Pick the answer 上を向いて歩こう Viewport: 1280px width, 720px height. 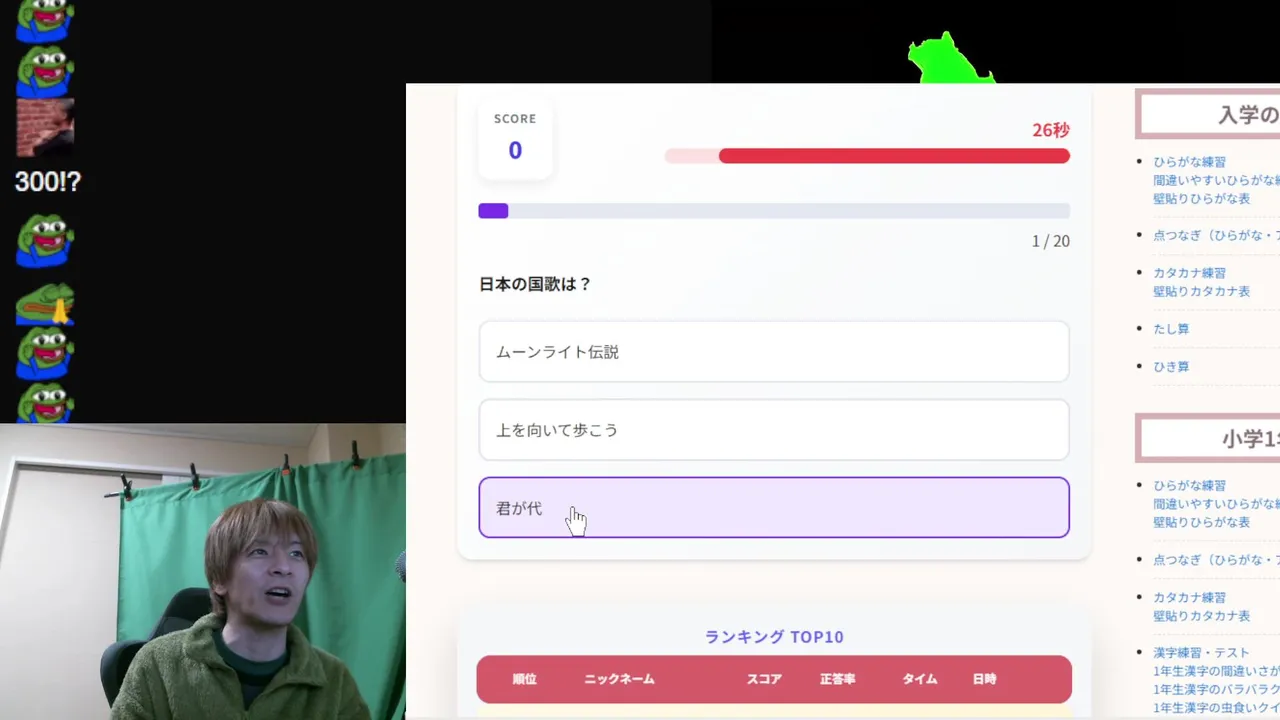[x=774, y=430]
